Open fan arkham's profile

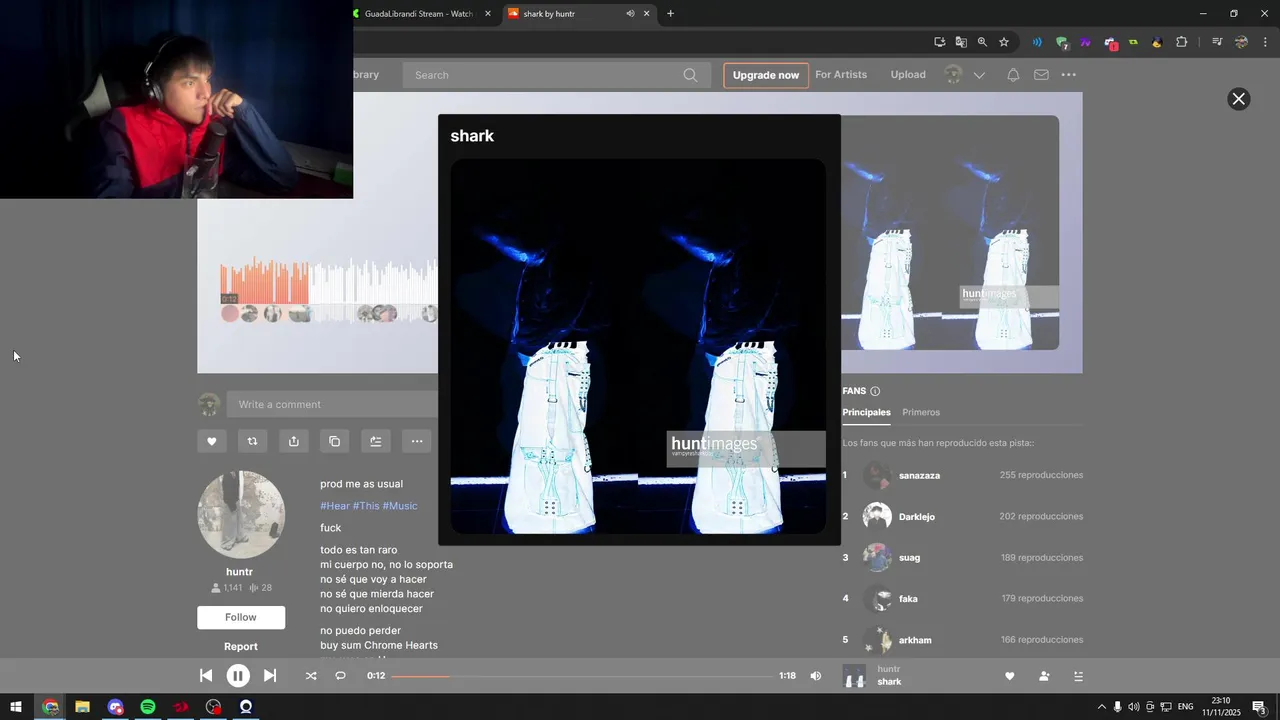tap(915, 640)
